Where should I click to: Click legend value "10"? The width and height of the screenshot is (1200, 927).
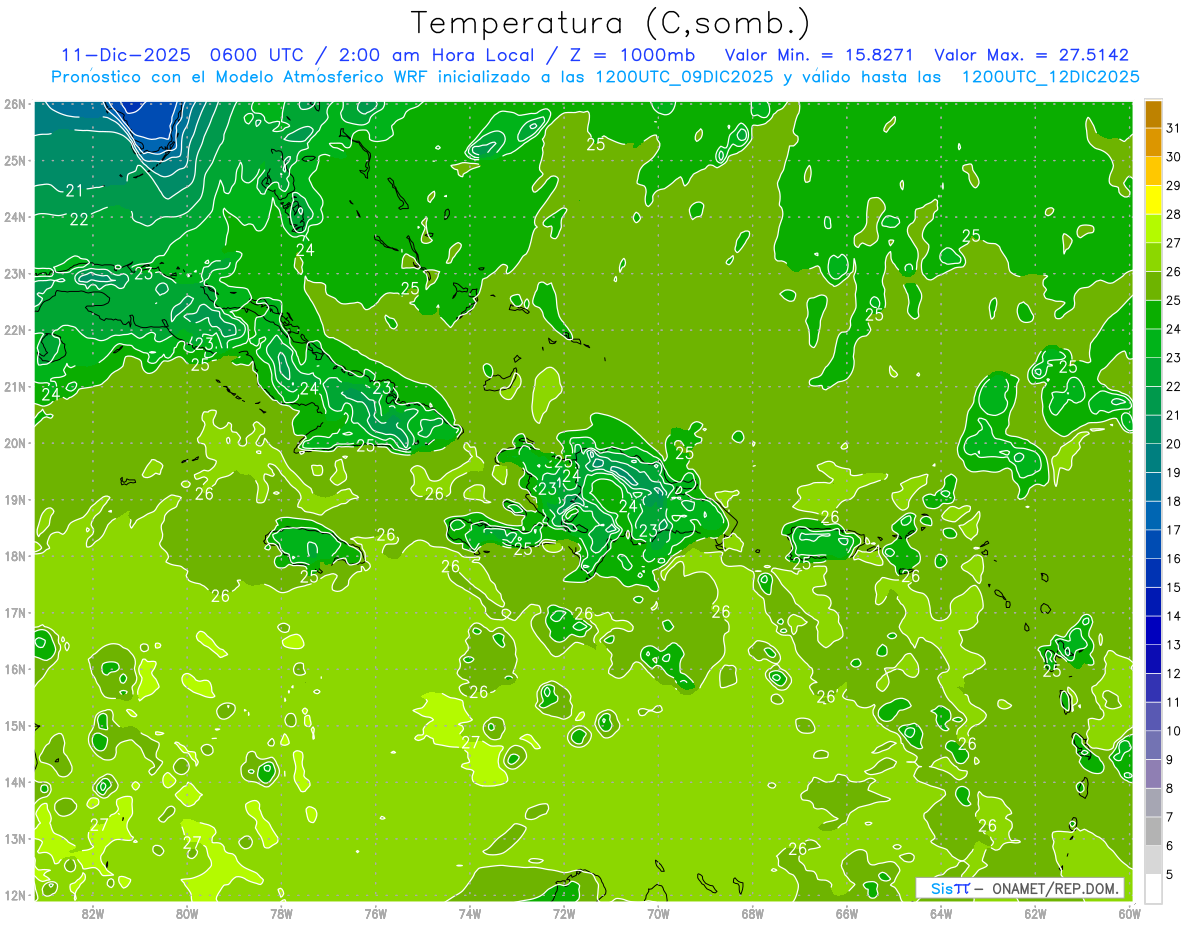point(1174,730)
